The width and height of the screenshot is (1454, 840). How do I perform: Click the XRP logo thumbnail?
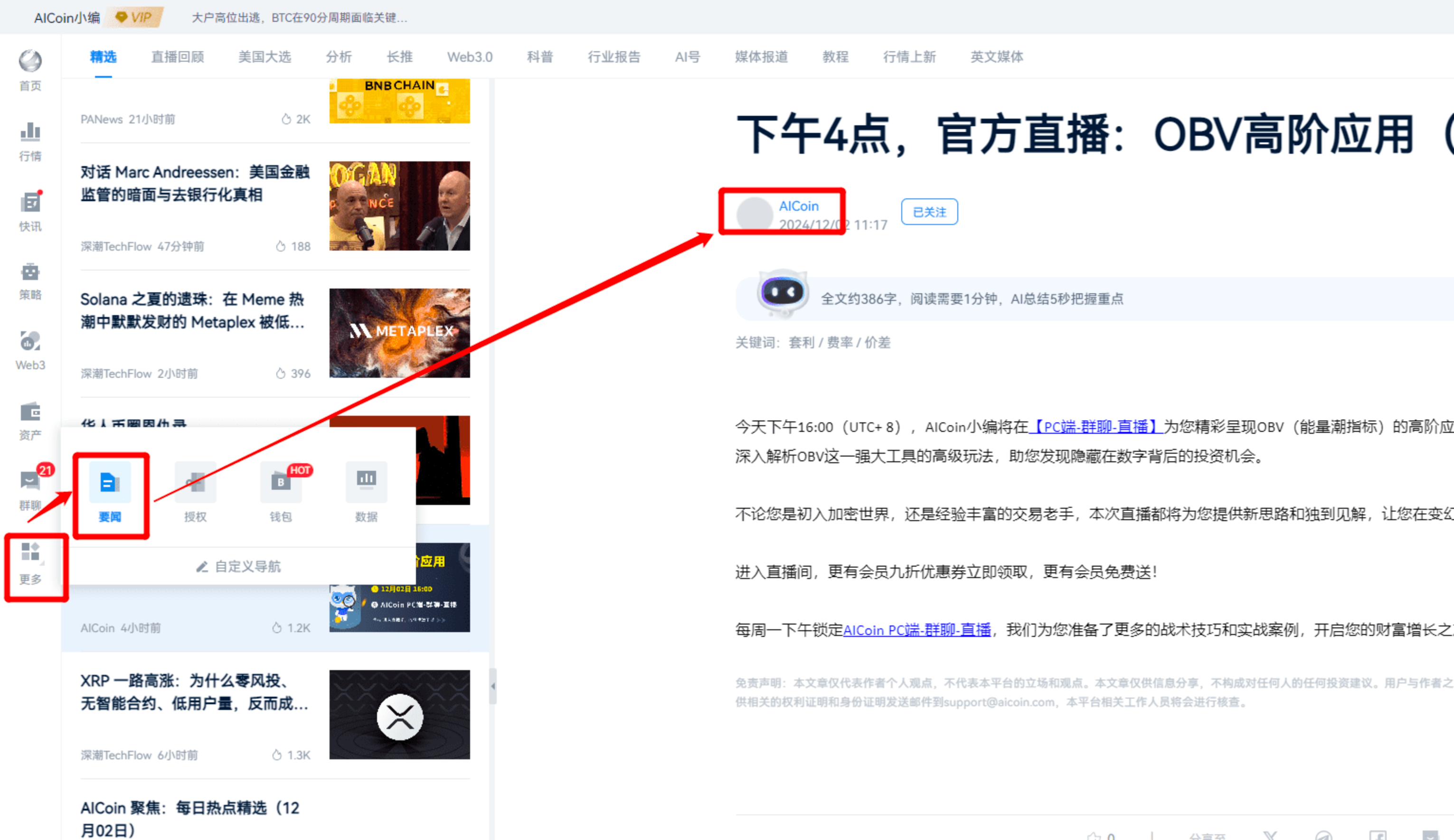pos(400,714)
